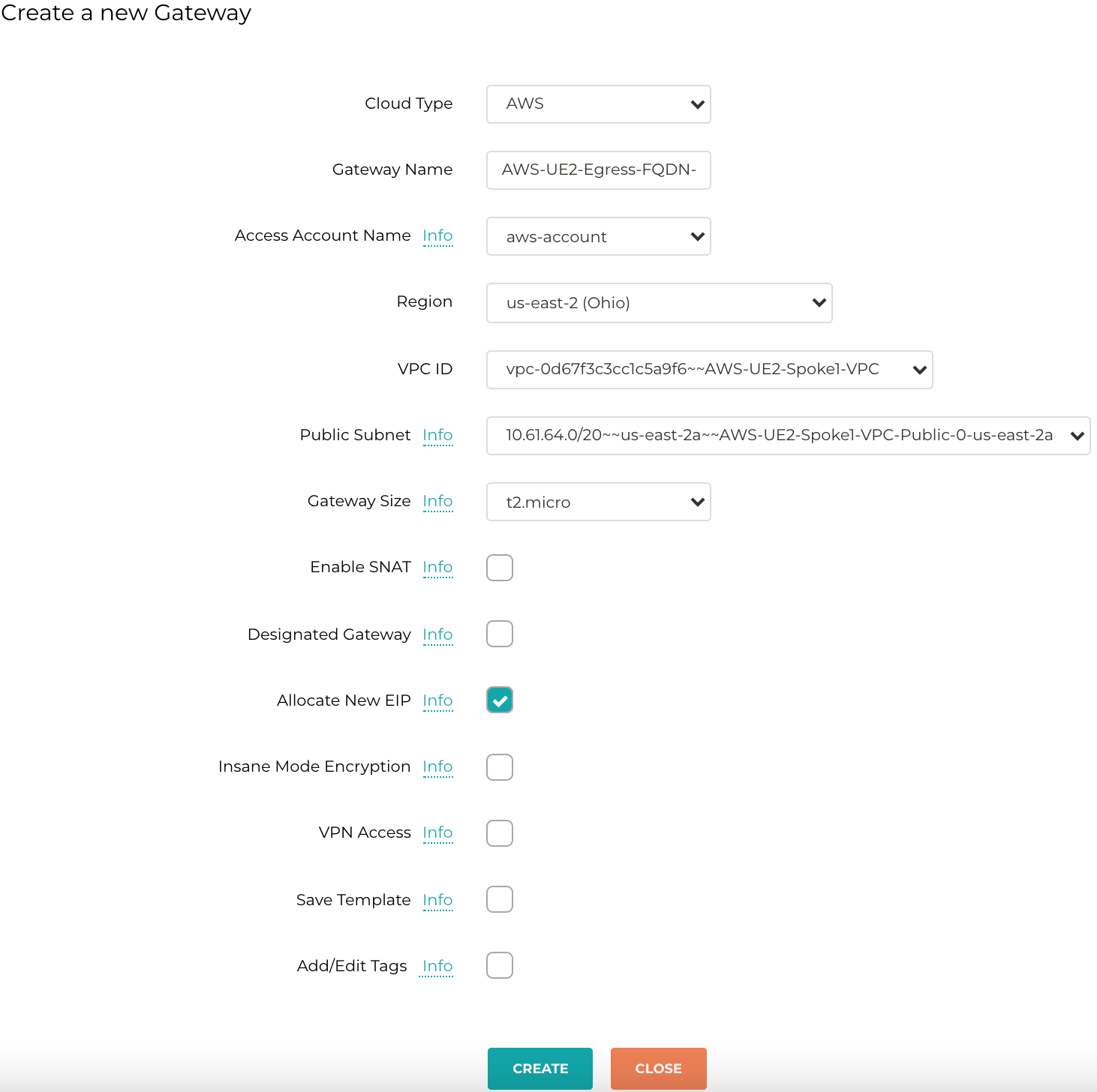1097x1092 pixels.
Task: Uncheck the Allocate New EIP checkbox
Action: 500,700
